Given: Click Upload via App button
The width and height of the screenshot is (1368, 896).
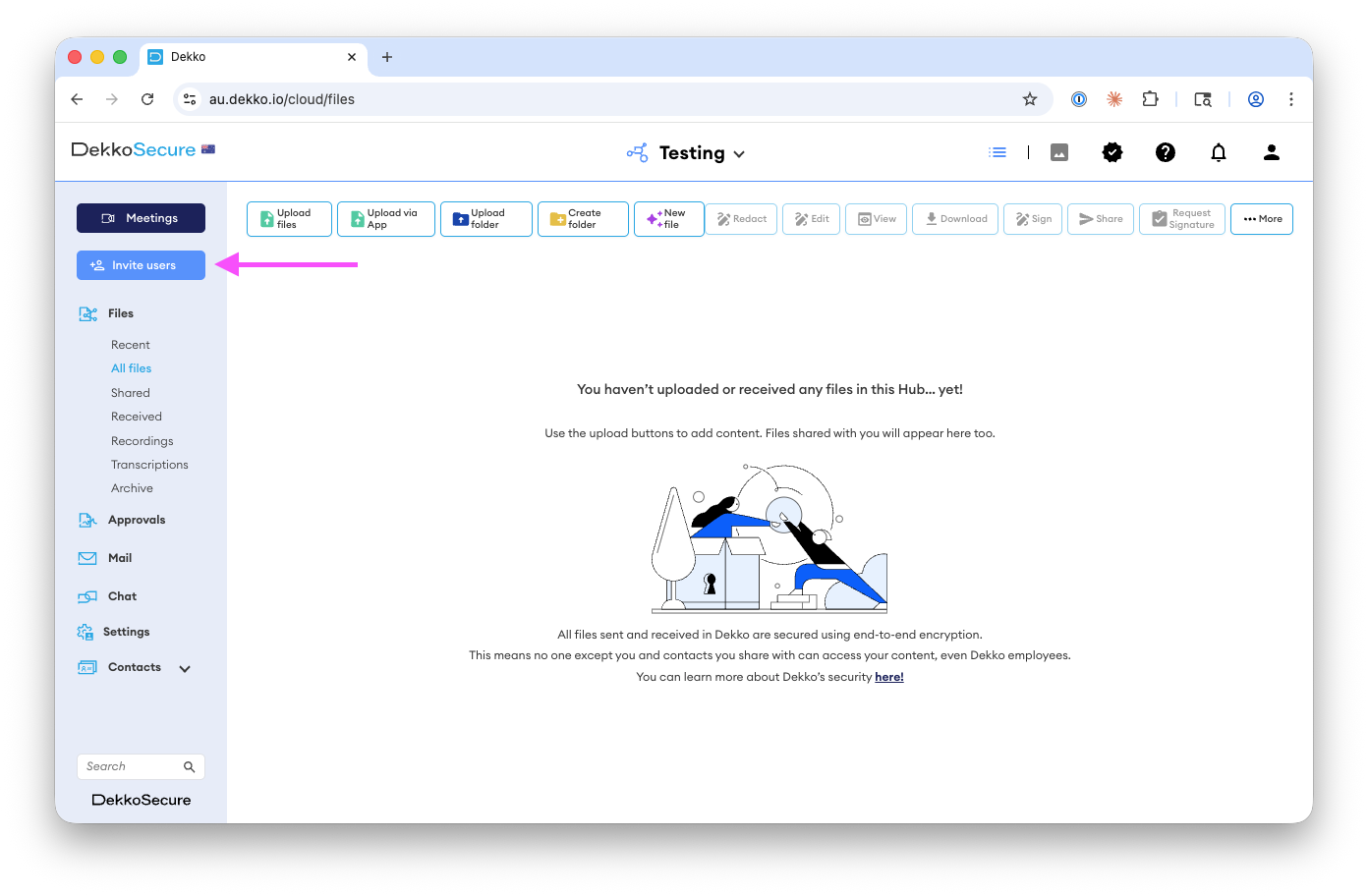Looking at the screenshot, I should (386, 219).
